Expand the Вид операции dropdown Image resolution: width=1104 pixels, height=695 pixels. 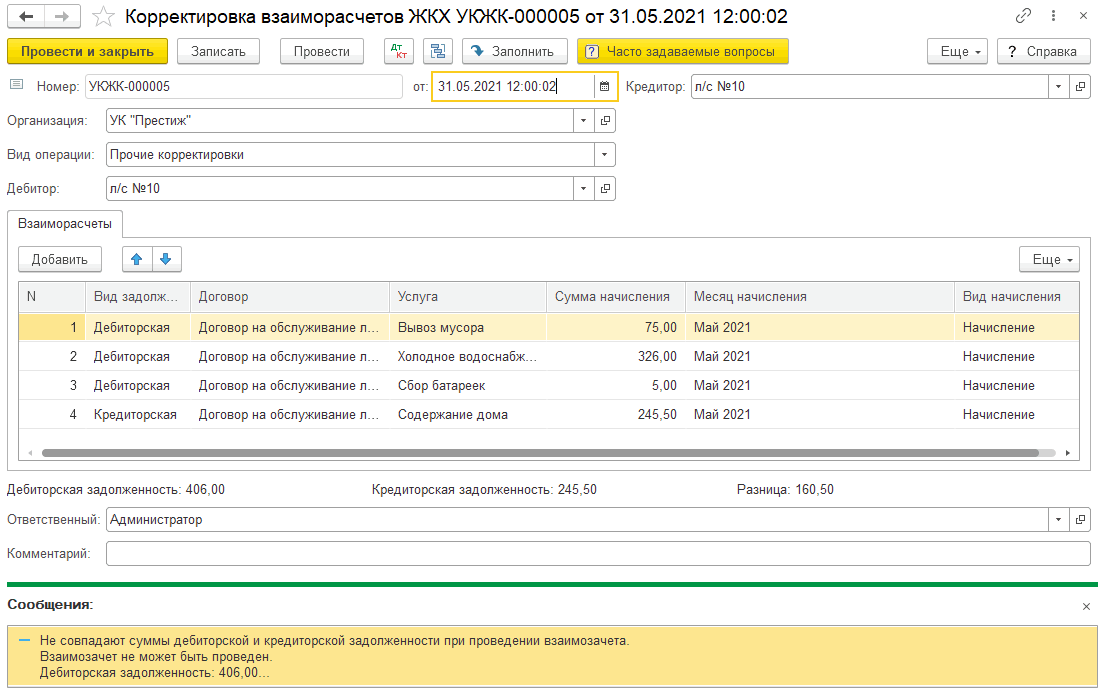(604, 155)
